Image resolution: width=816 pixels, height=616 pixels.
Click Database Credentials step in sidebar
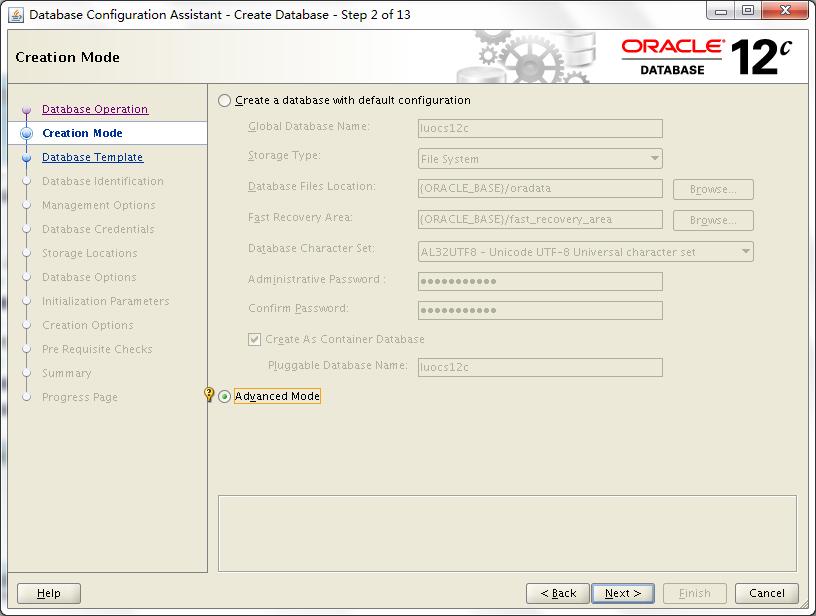tap(98, 229)
